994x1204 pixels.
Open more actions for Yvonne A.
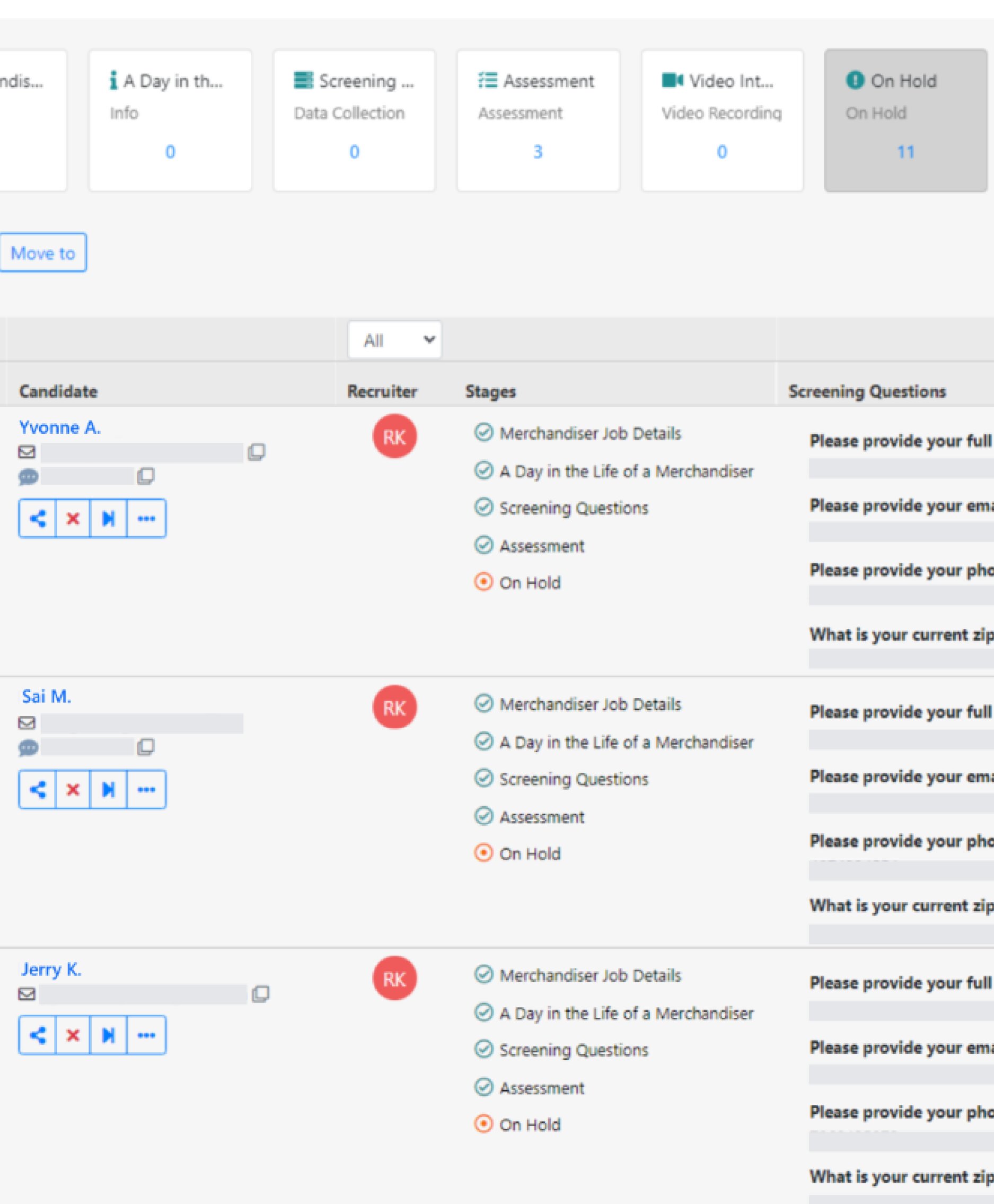(146, 518)
